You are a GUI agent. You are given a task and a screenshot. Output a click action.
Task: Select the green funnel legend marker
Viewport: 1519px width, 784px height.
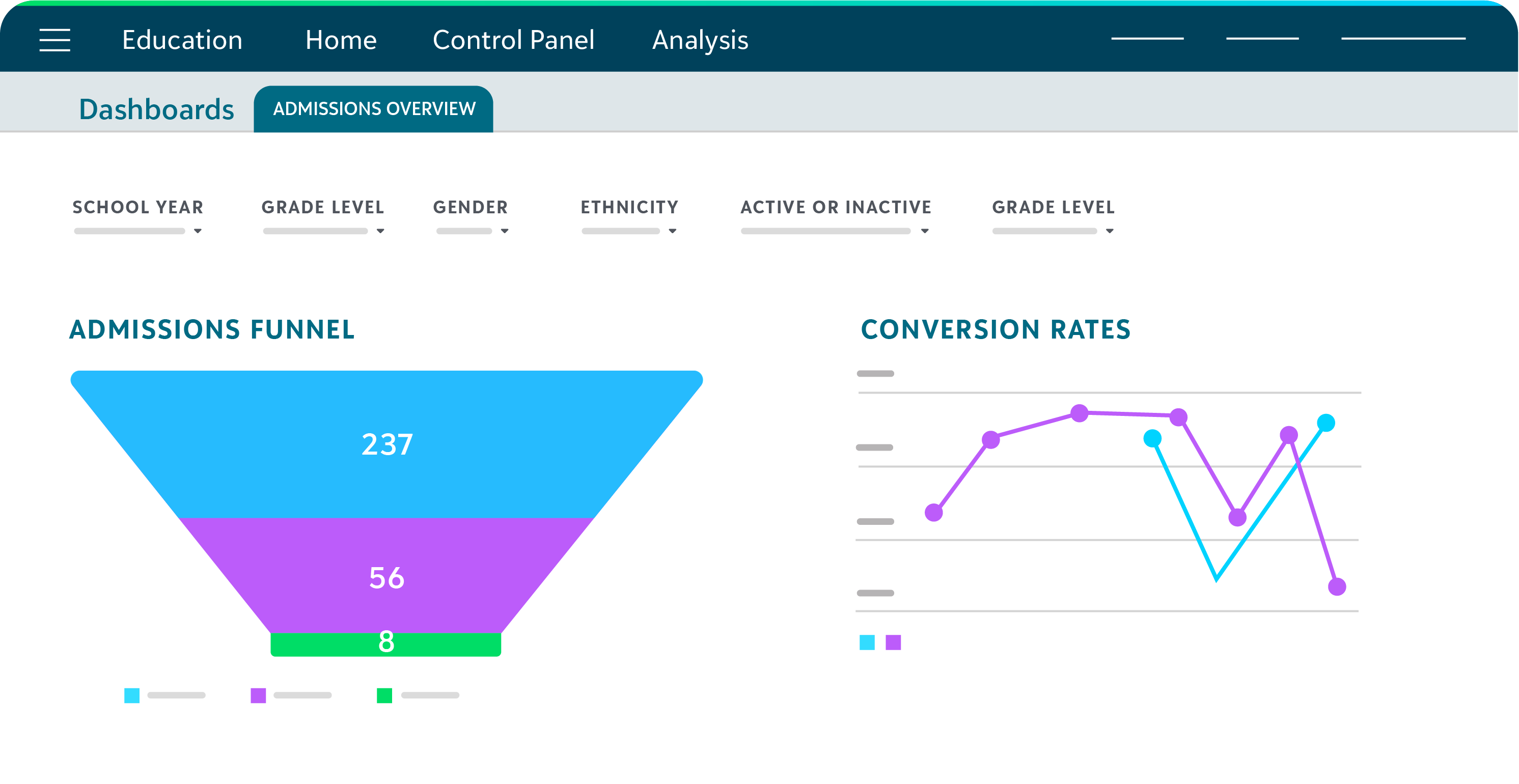(385, 695)
